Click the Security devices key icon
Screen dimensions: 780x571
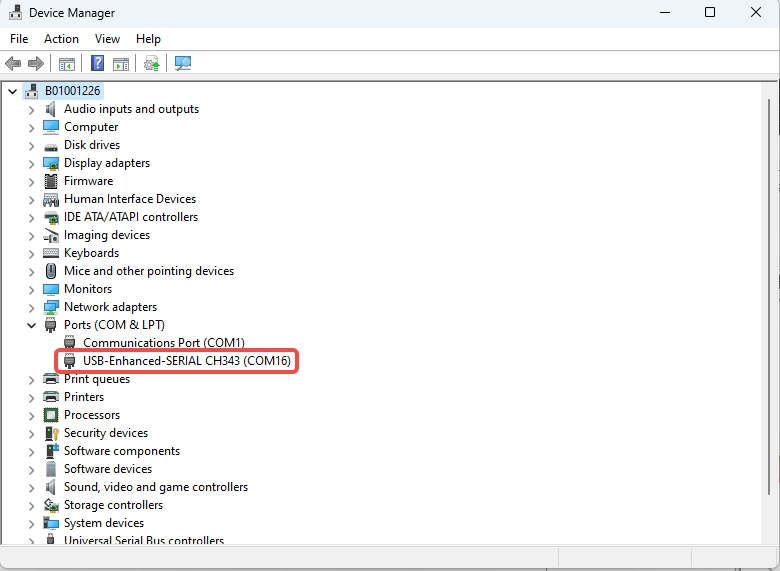pos(52,433)
